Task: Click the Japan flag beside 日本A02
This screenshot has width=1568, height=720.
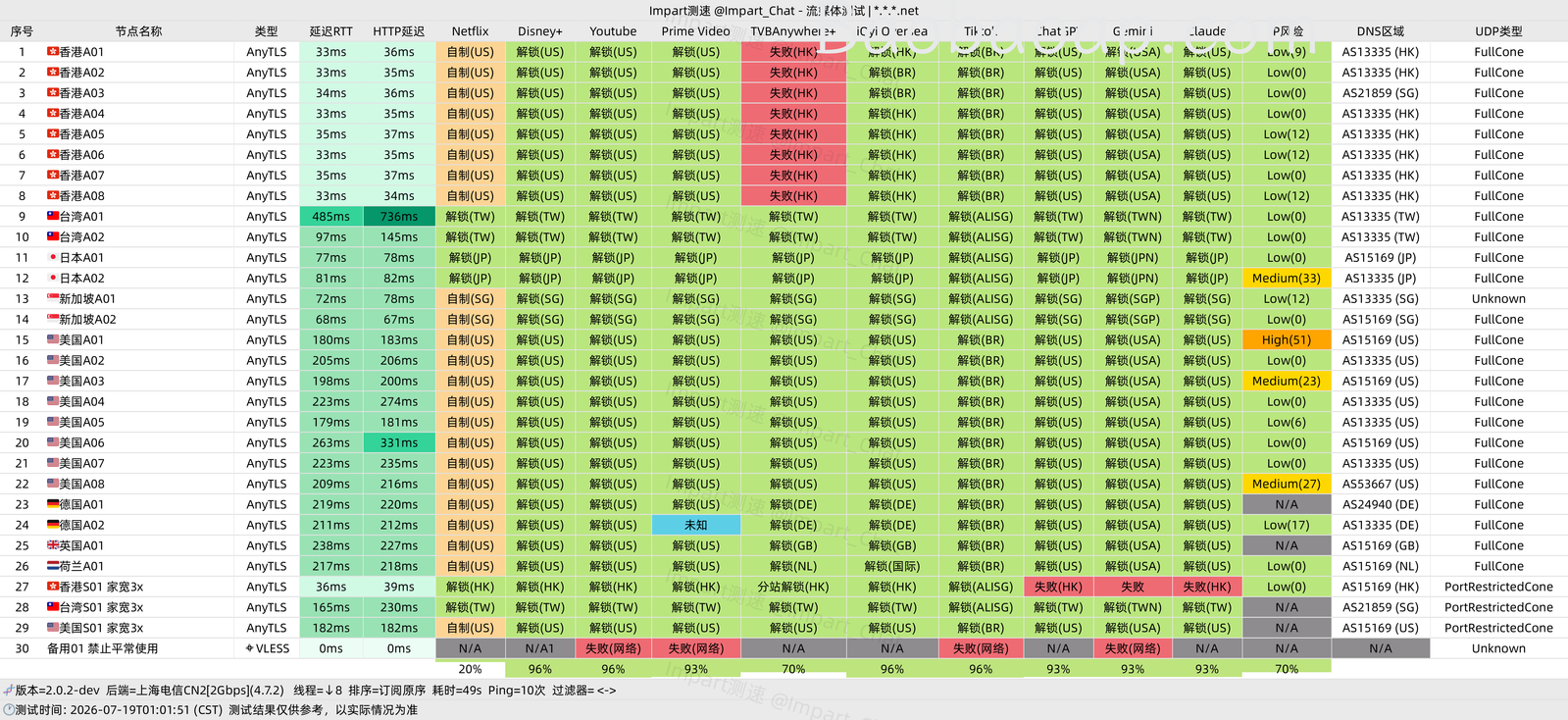Action: point(53,279)
